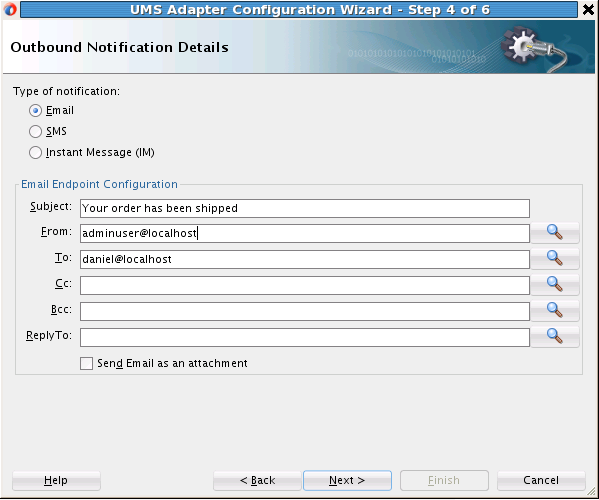Select the Email notification type
Screen dimensions: 599x500
click(x=35, y=111)
